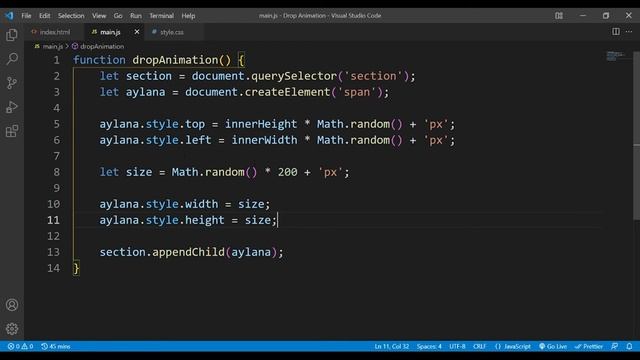Click the VS Code logo icon
Viewport: 640px width, 360px height.
pyautogui.click(x=9, y=16)
